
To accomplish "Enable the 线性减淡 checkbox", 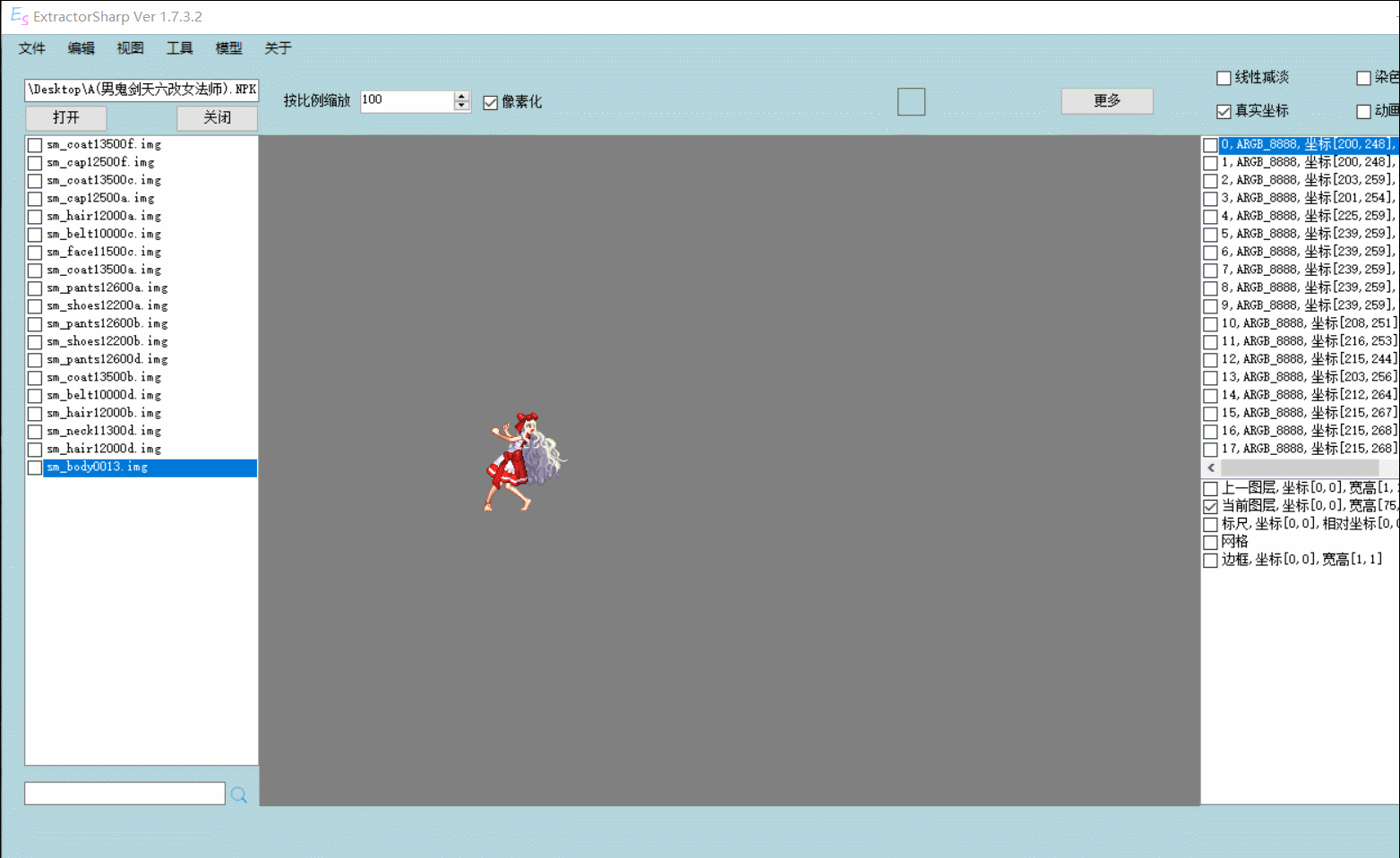I will tap(1224, 78).
